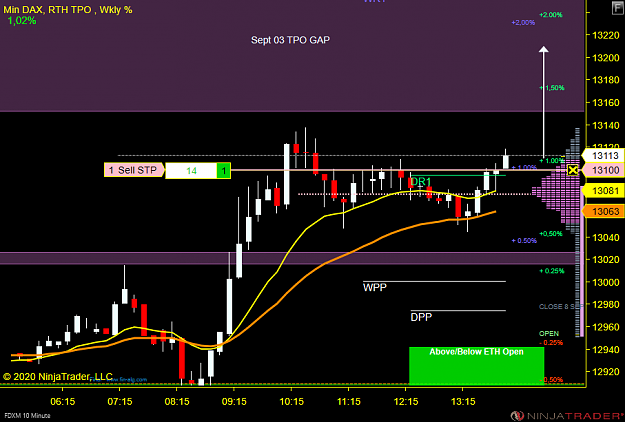Select the 1 Sell STP order flag
Image resolution: width=625 pixels, height=422 pixels.
134,170
